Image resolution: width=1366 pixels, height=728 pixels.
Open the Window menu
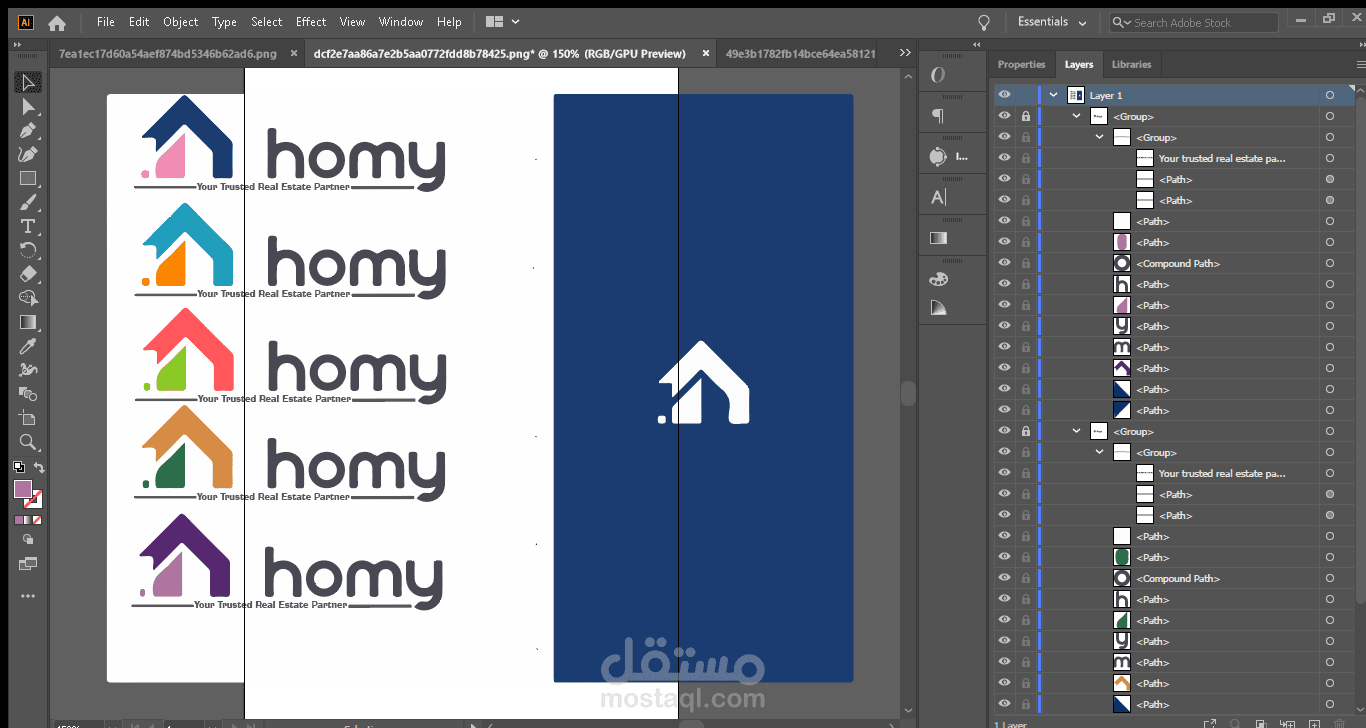(401, 22)
